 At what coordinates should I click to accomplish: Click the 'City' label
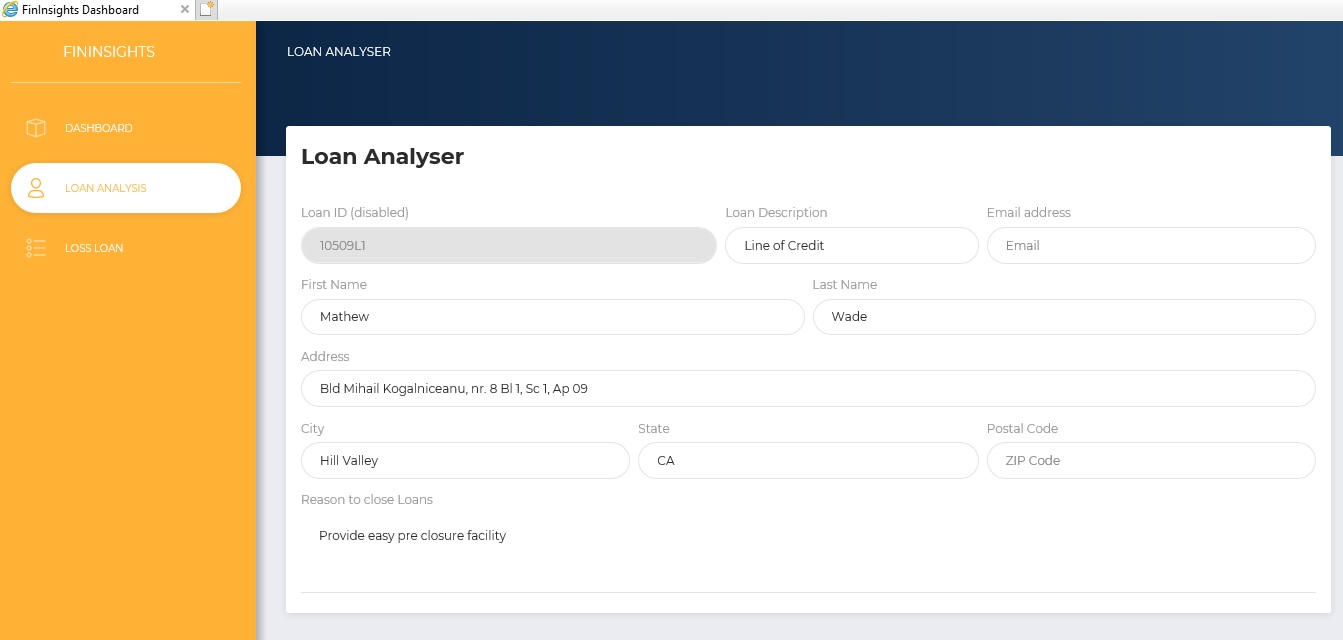313,429
